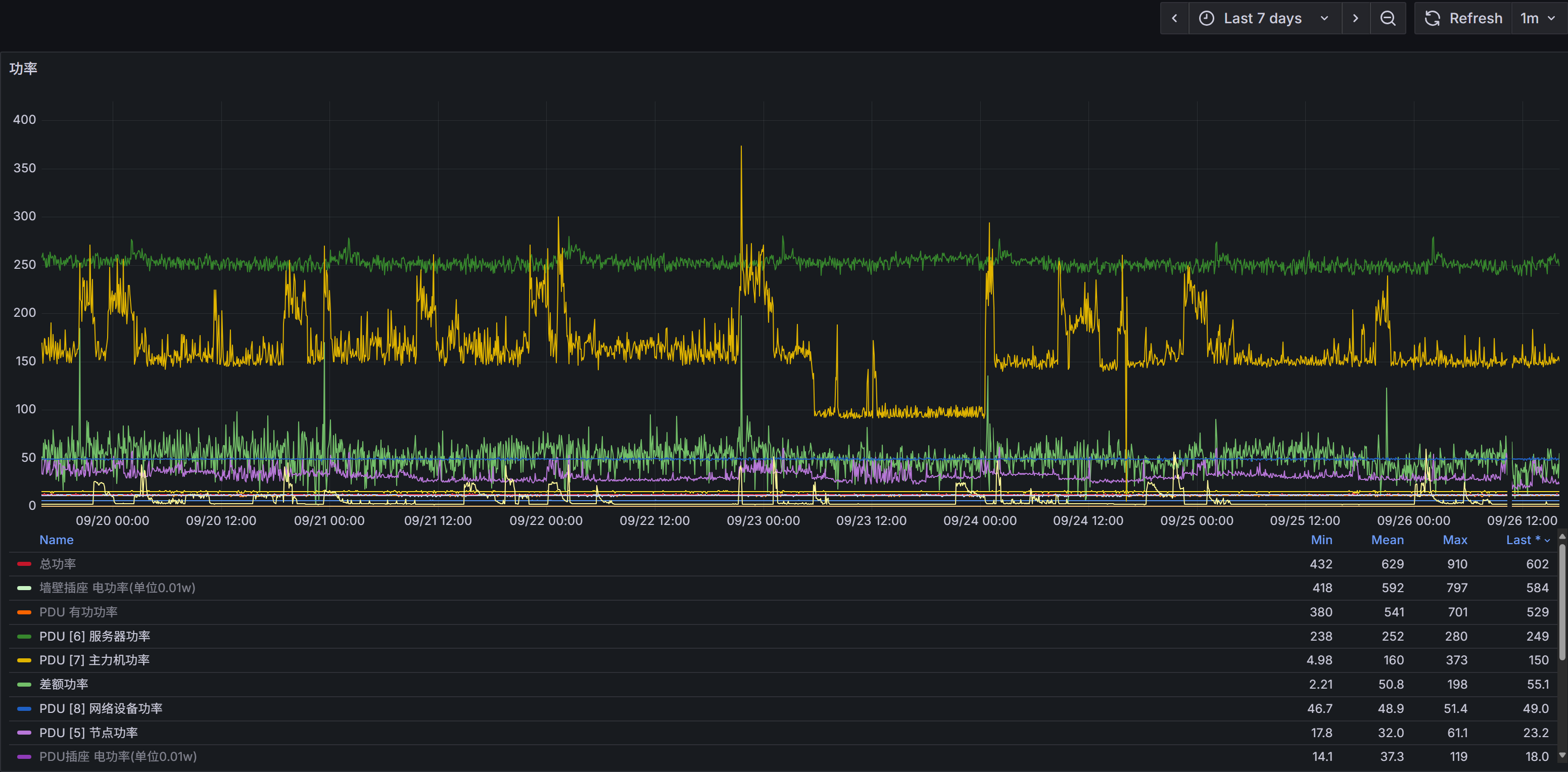Open the 1m refresh interval dropdown
The width and height of the screenshot is (1568, 772).
[1538, 18]
